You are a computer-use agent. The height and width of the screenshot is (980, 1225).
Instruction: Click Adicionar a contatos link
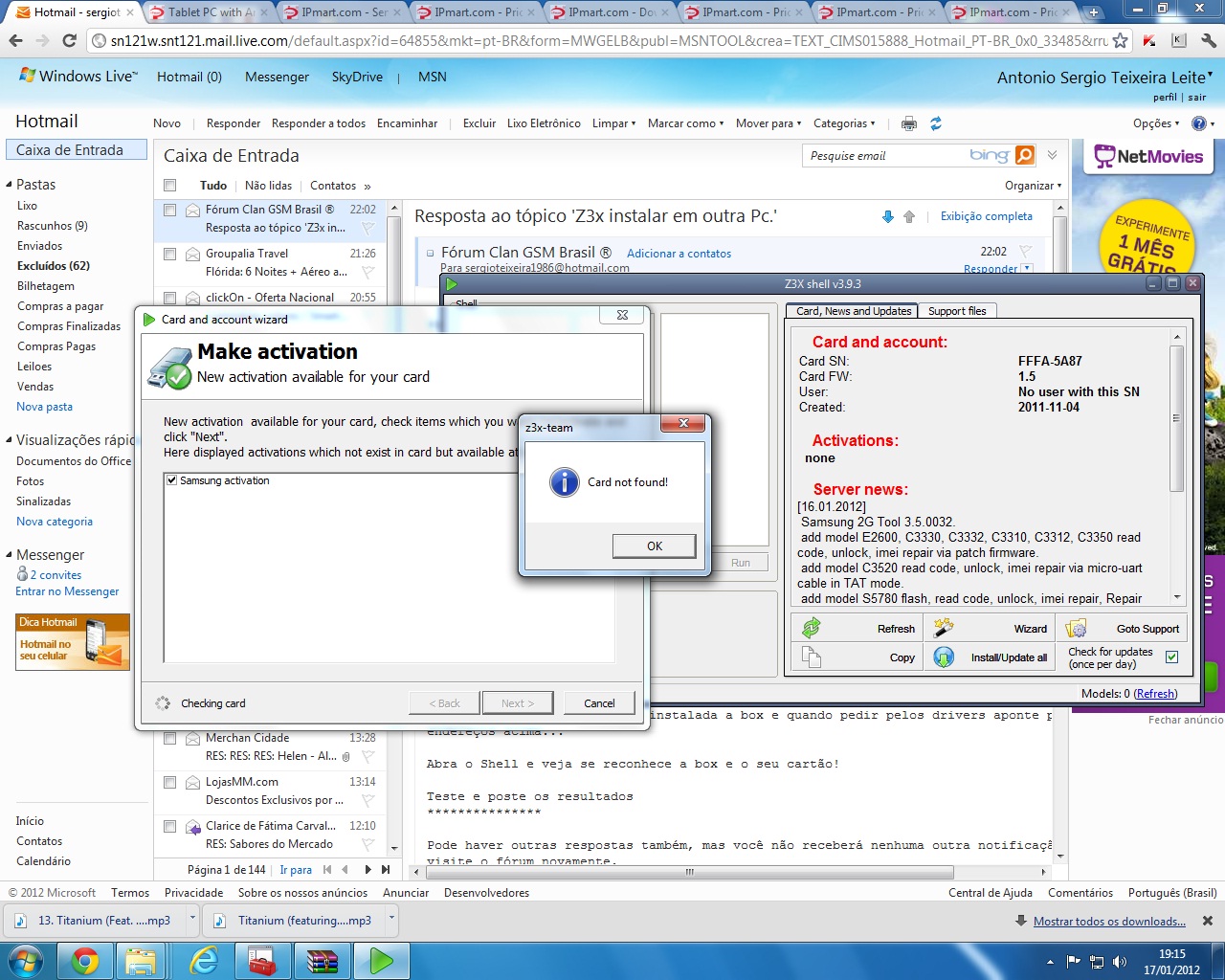point(679,254)
